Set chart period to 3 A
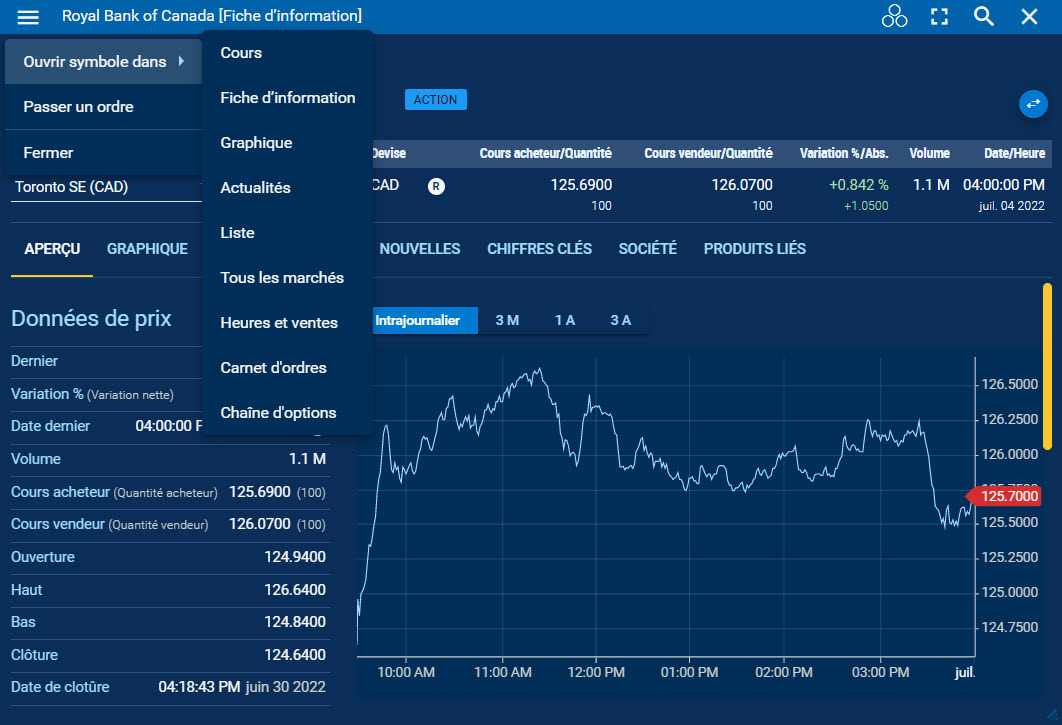Image resolution: width=1062 pixels, height=725 pixels. click(x=621, y=320)
